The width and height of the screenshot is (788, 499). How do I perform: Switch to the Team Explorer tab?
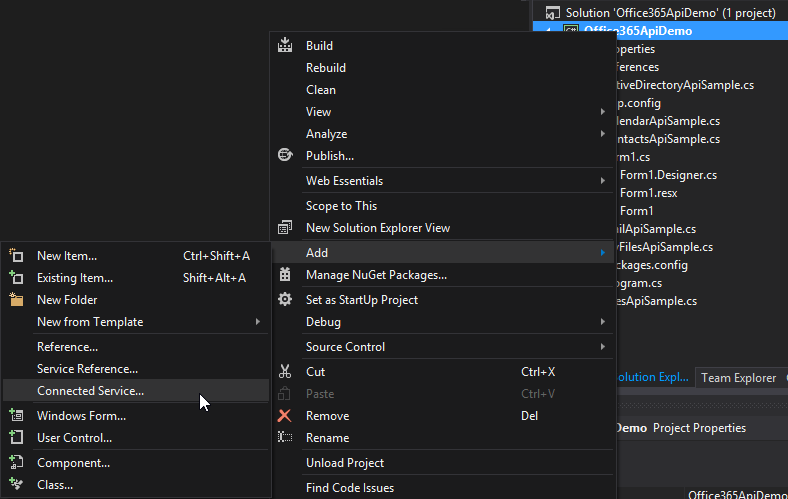(738, 378)
